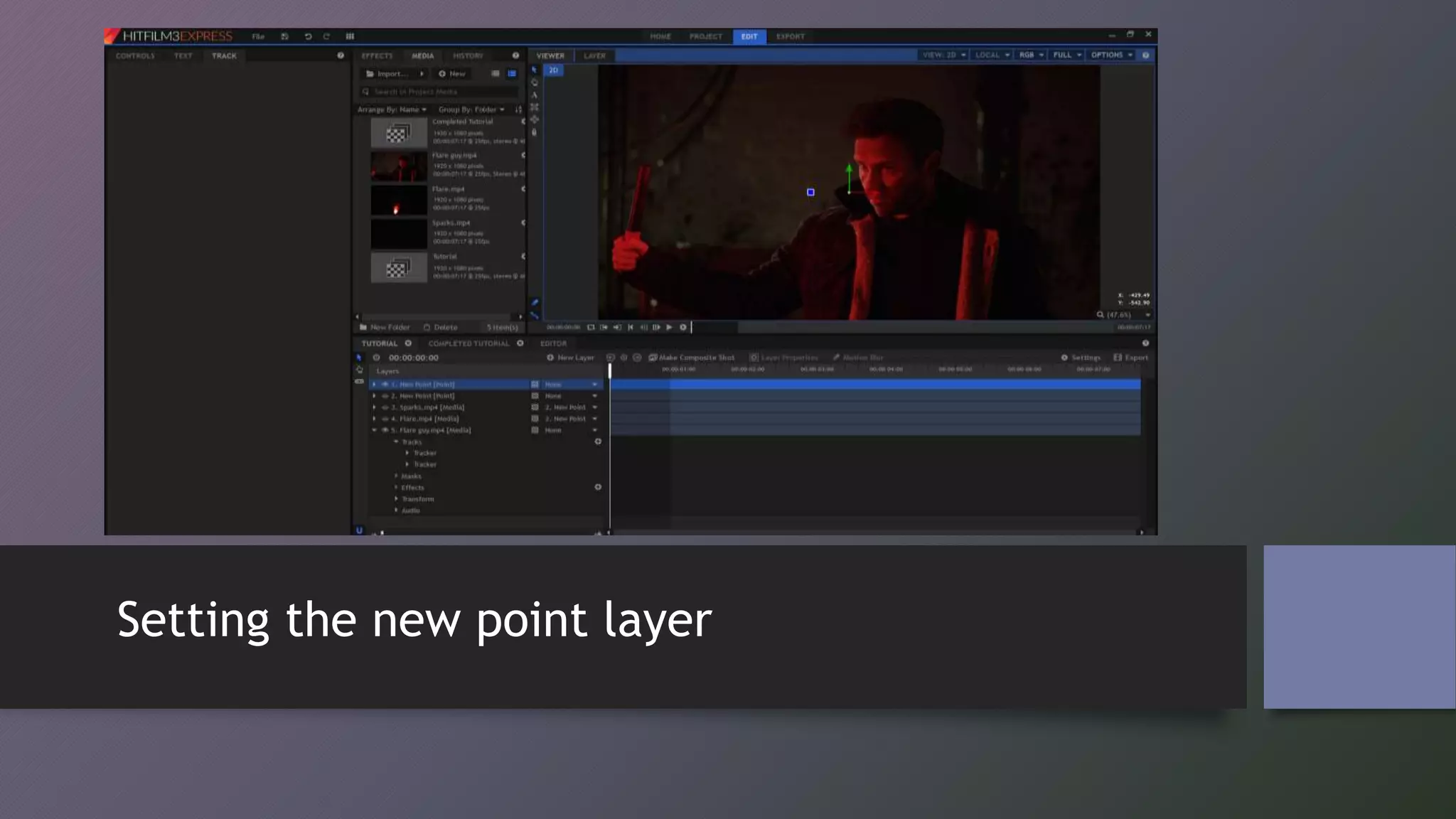The width and height of the screenshot is (1456, 819).
Task: Toggle visibility of layer 2 New Point
Action: click(x=385, y=396)
